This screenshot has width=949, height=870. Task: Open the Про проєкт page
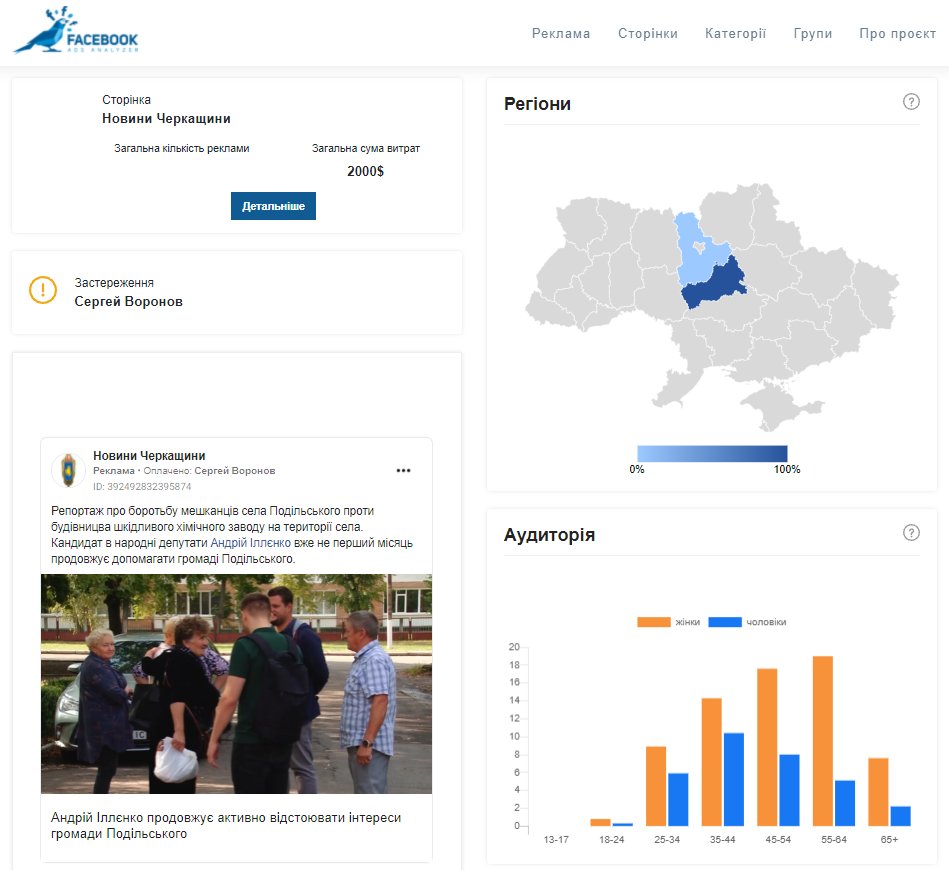pos(897,34)
